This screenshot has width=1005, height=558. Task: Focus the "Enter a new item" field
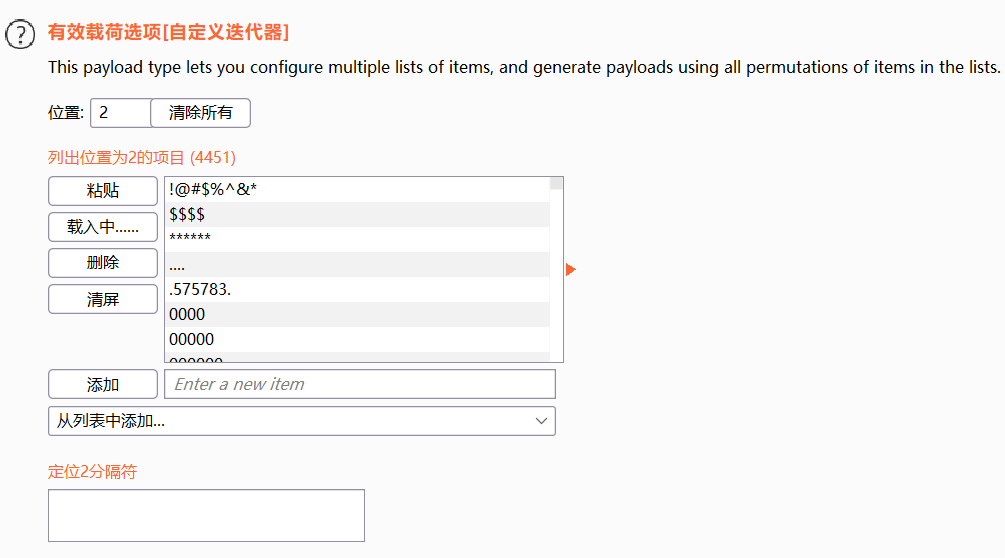point(360,384)
